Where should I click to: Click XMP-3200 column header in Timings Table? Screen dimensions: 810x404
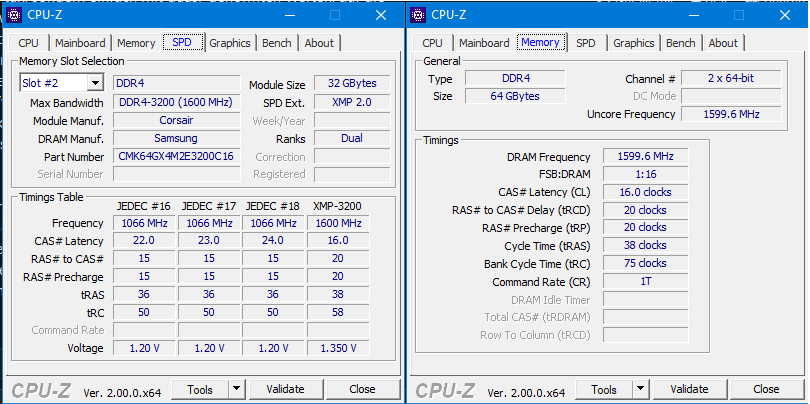(x=337, y=206)
